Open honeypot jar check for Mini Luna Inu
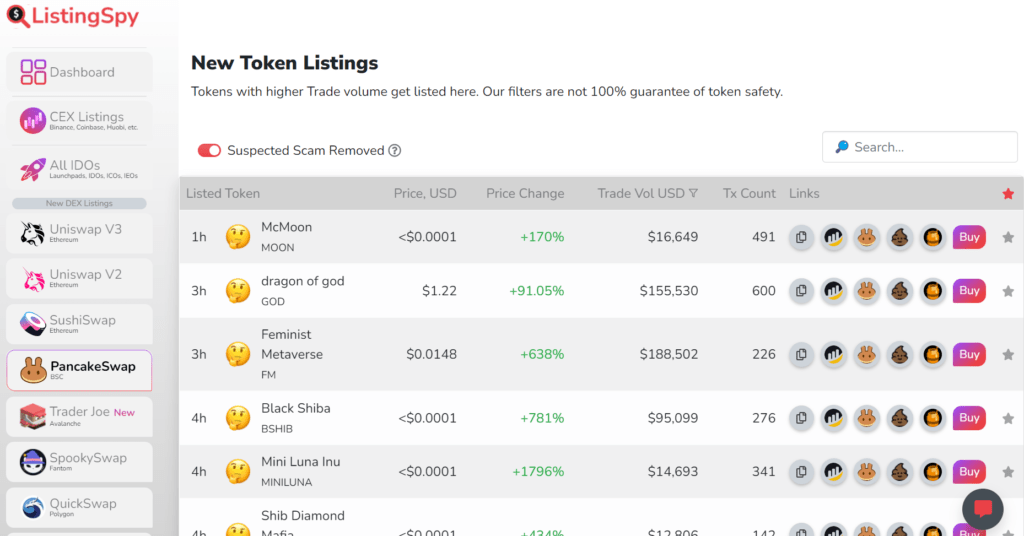1024x536 pixels. pyautogui.click(x=933, y=471)
